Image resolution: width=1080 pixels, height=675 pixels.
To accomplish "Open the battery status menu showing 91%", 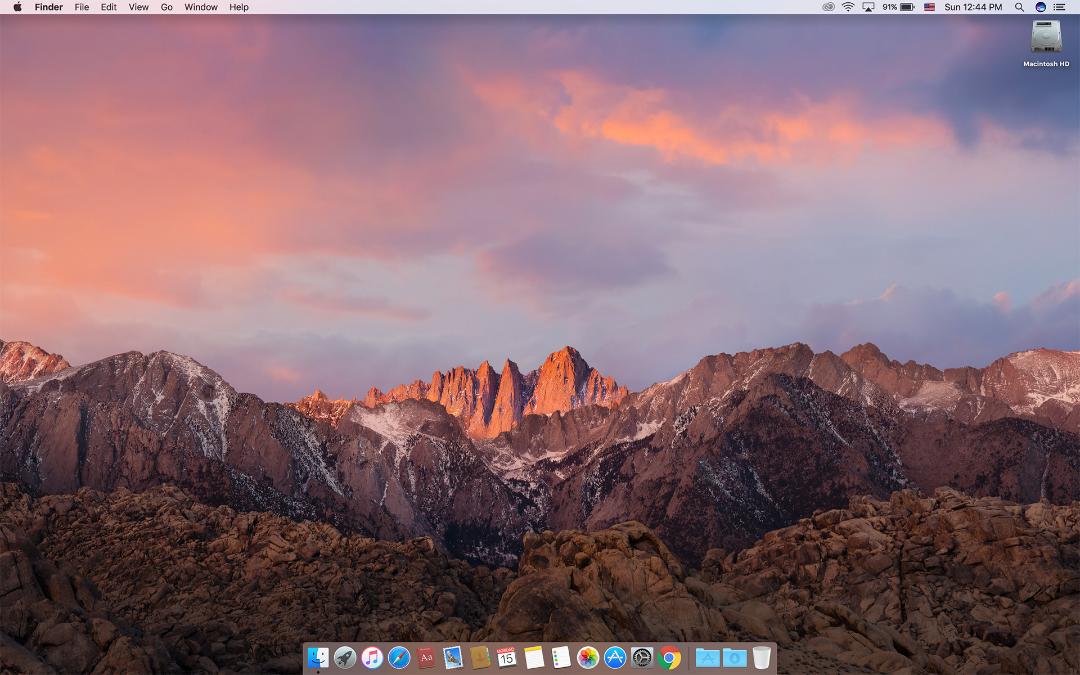I will (898, 7).
